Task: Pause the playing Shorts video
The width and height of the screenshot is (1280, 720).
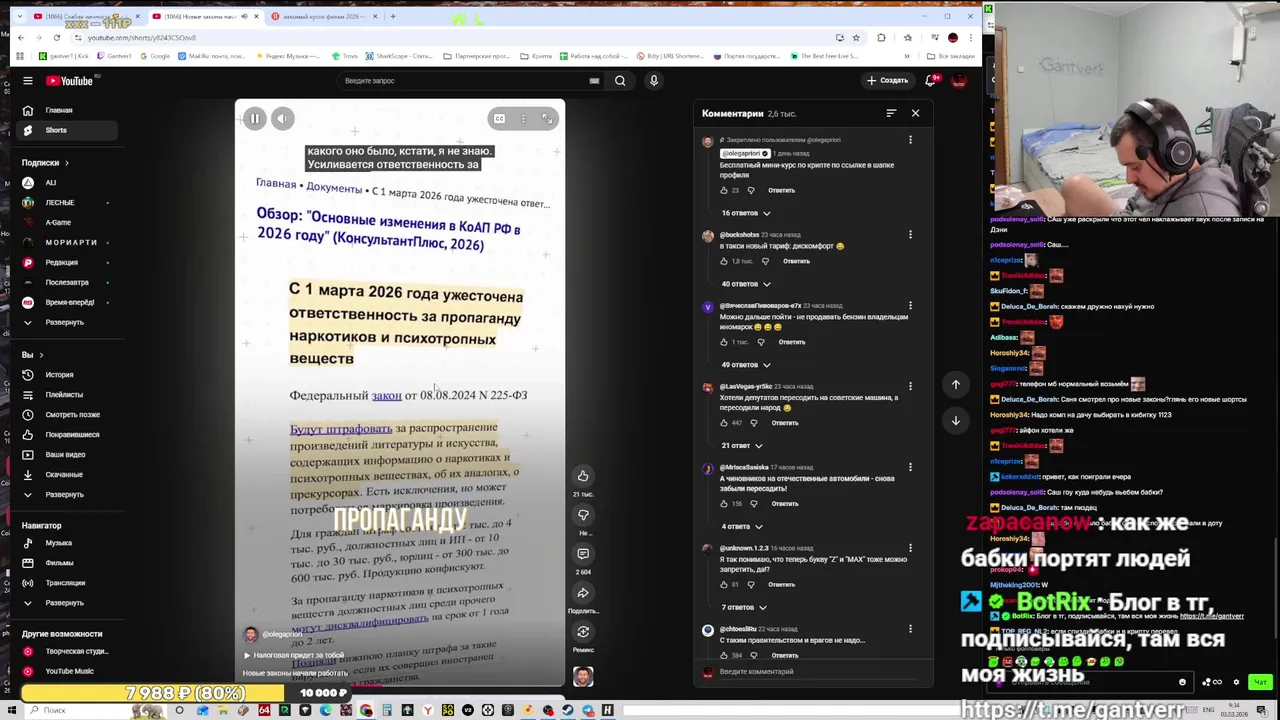Action: point(254,119)
